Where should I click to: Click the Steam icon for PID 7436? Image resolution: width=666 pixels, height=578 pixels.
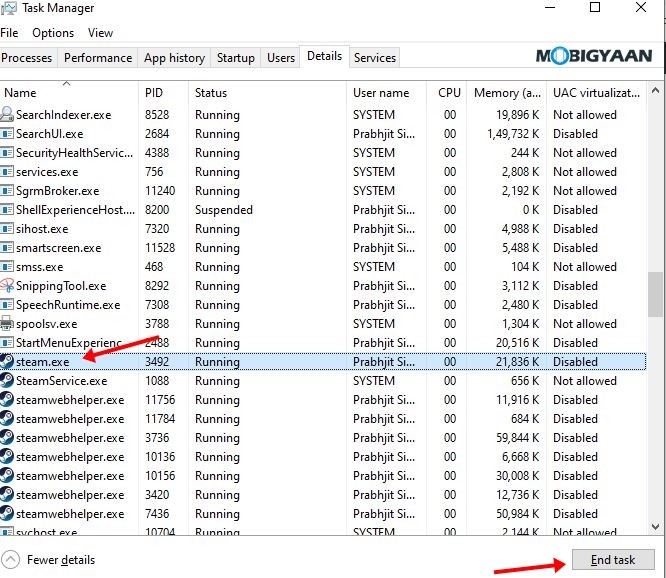[x=7, y=514]
